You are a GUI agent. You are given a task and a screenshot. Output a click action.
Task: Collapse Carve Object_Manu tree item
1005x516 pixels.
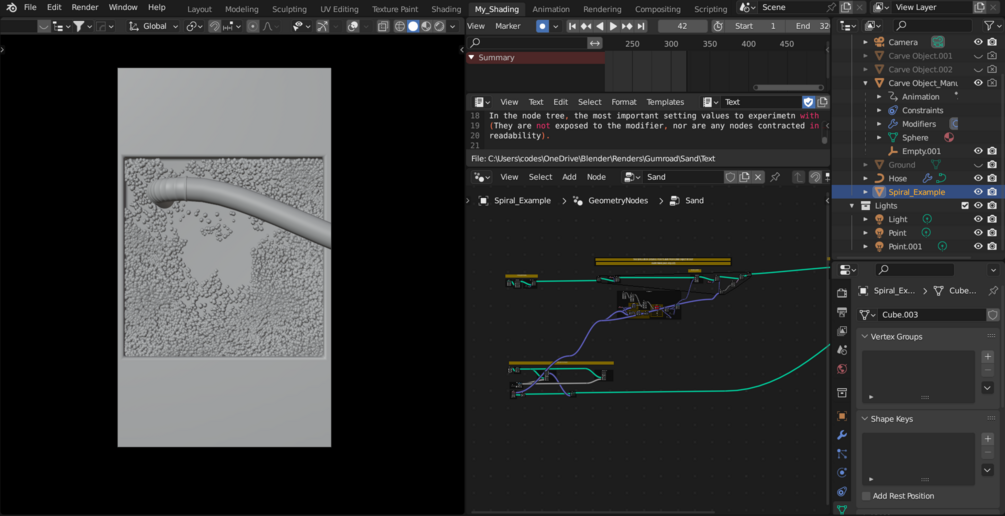[x=865, y=83]
